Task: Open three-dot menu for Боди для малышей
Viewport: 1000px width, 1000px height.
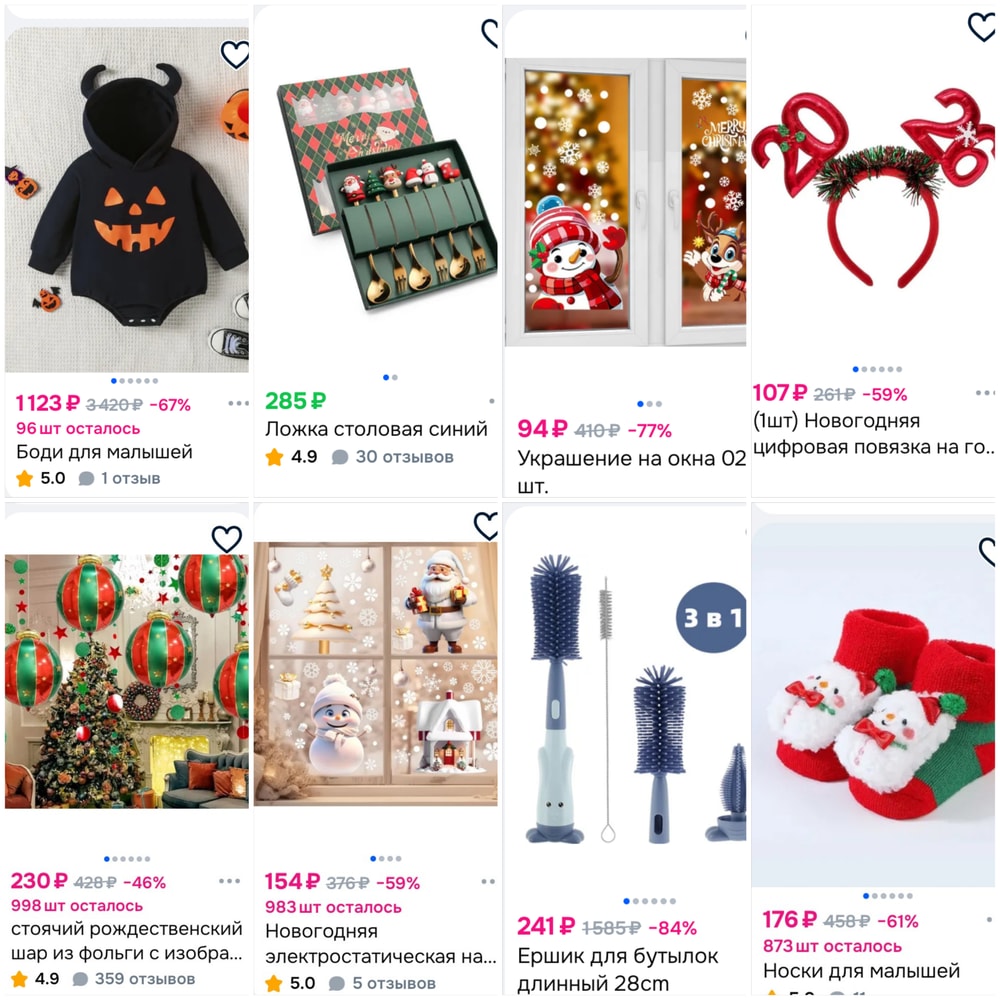Action: (x=239, y=403)
